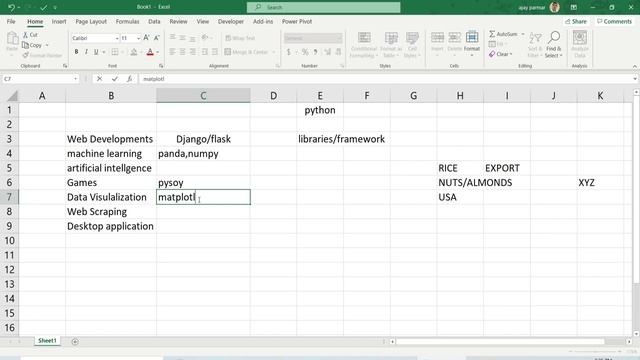
Task: Decrease font size with smaller A
Action: coord(156,38)
